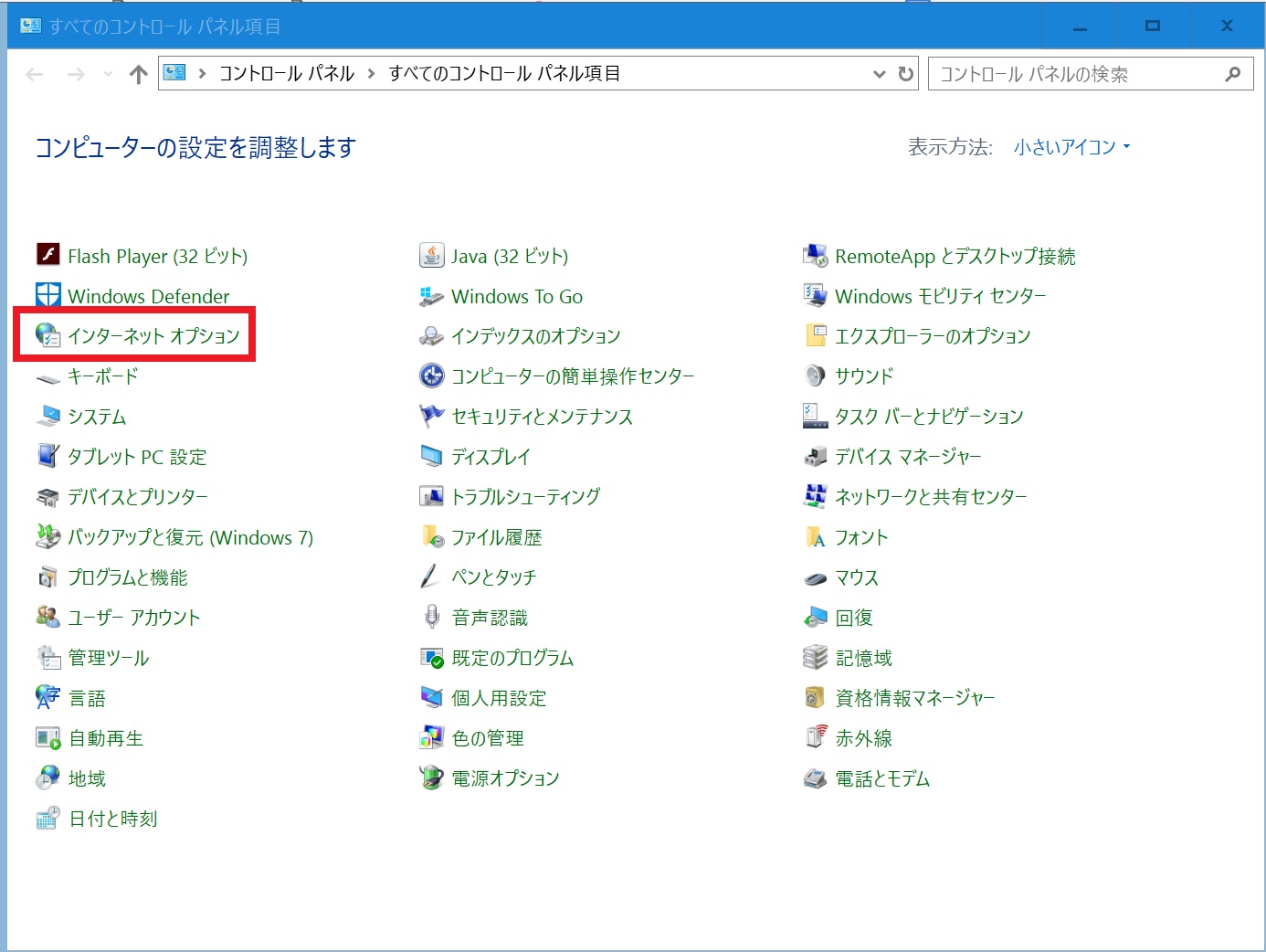Open the 記憶域 link
This screenshot has width=1266, height=952.
(x=863, y=658)
